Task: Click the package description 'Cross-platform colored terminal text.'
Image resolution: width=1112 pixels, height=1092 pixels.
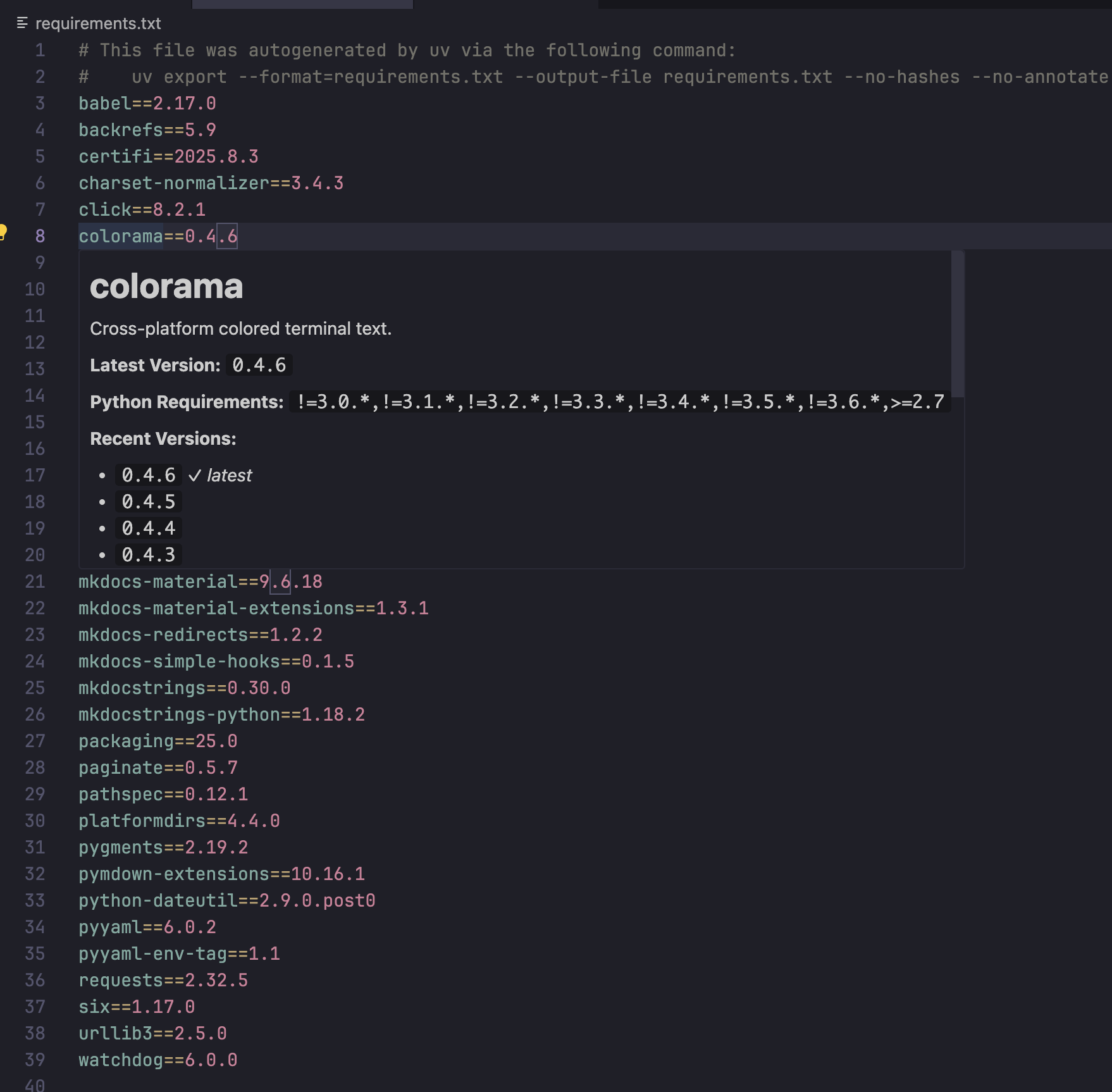Action: pyautogui.click(x=241, y=329)
